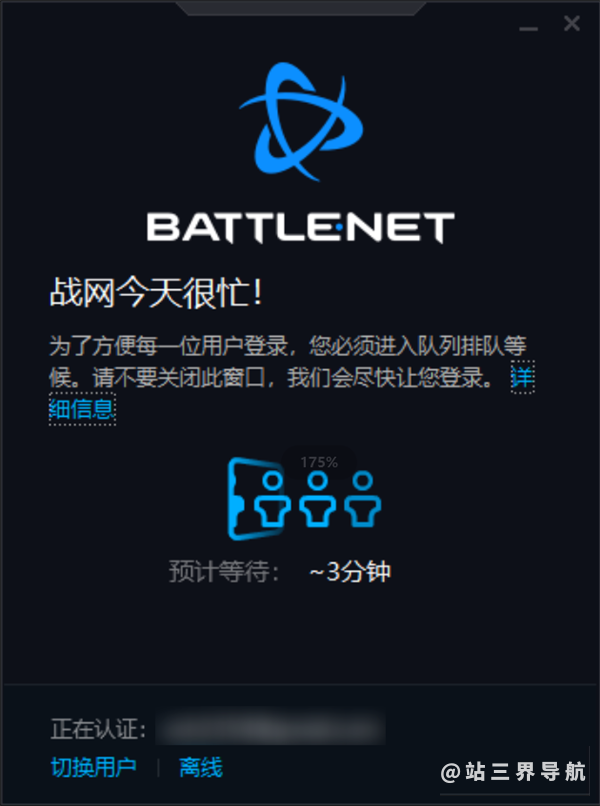Click the @站三界导航 watermark
The width and height of the screenshot is (600, 806).
click(x=513, y=772)
